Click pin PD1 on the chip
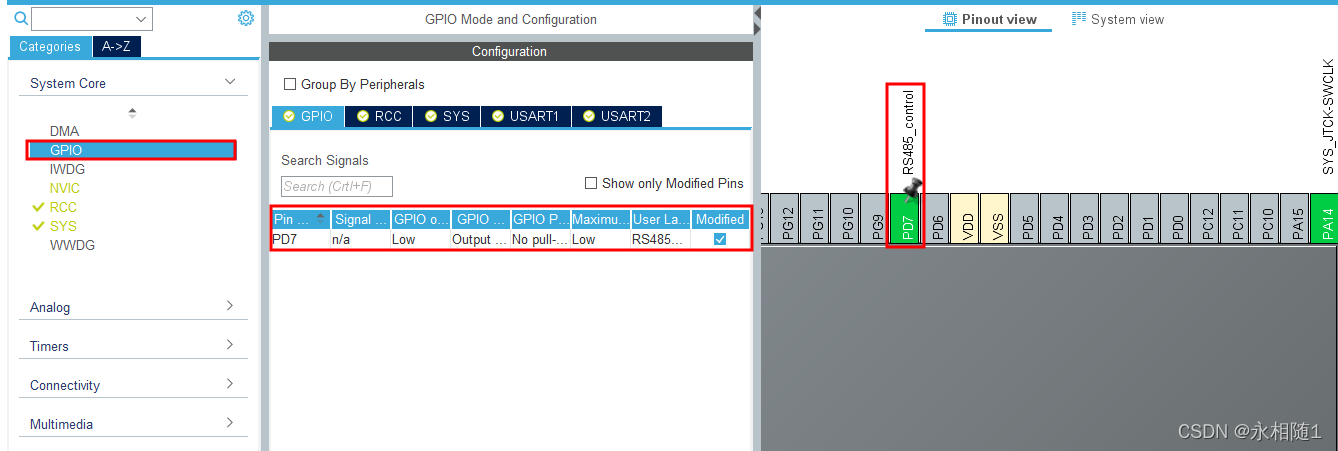 [1147, 219]
